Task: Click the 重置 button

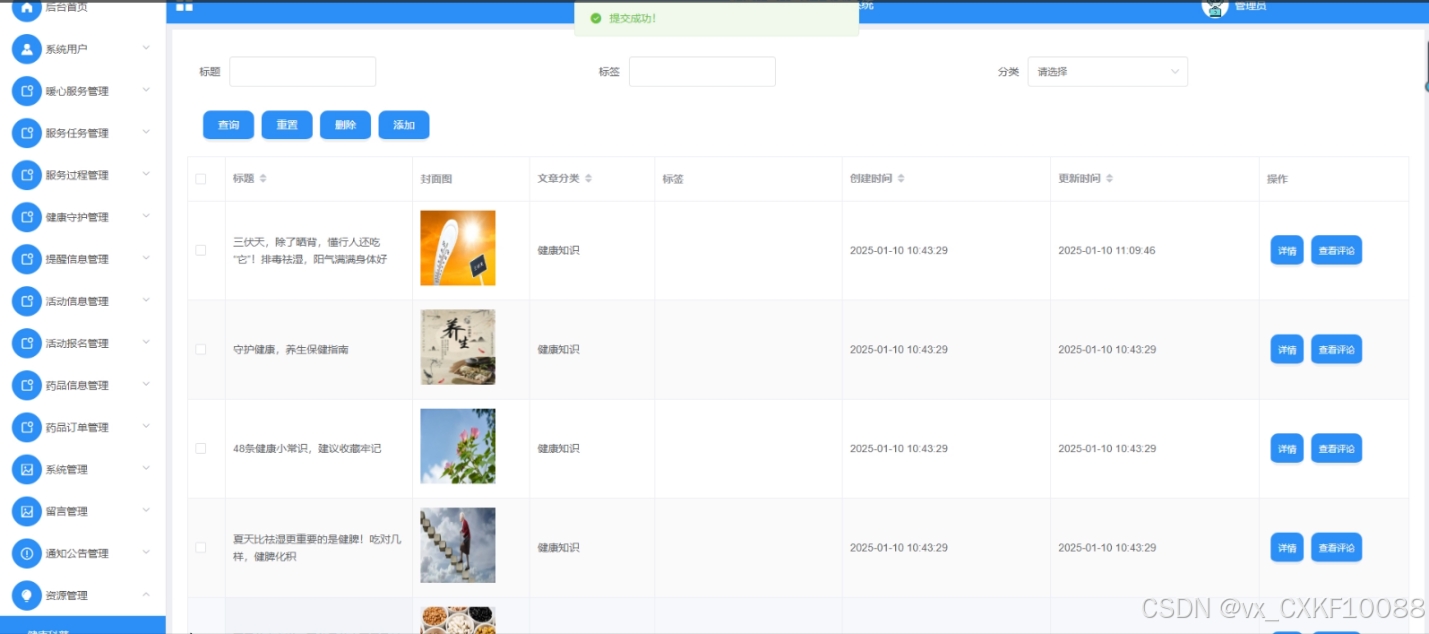Action: click(287, 125)
